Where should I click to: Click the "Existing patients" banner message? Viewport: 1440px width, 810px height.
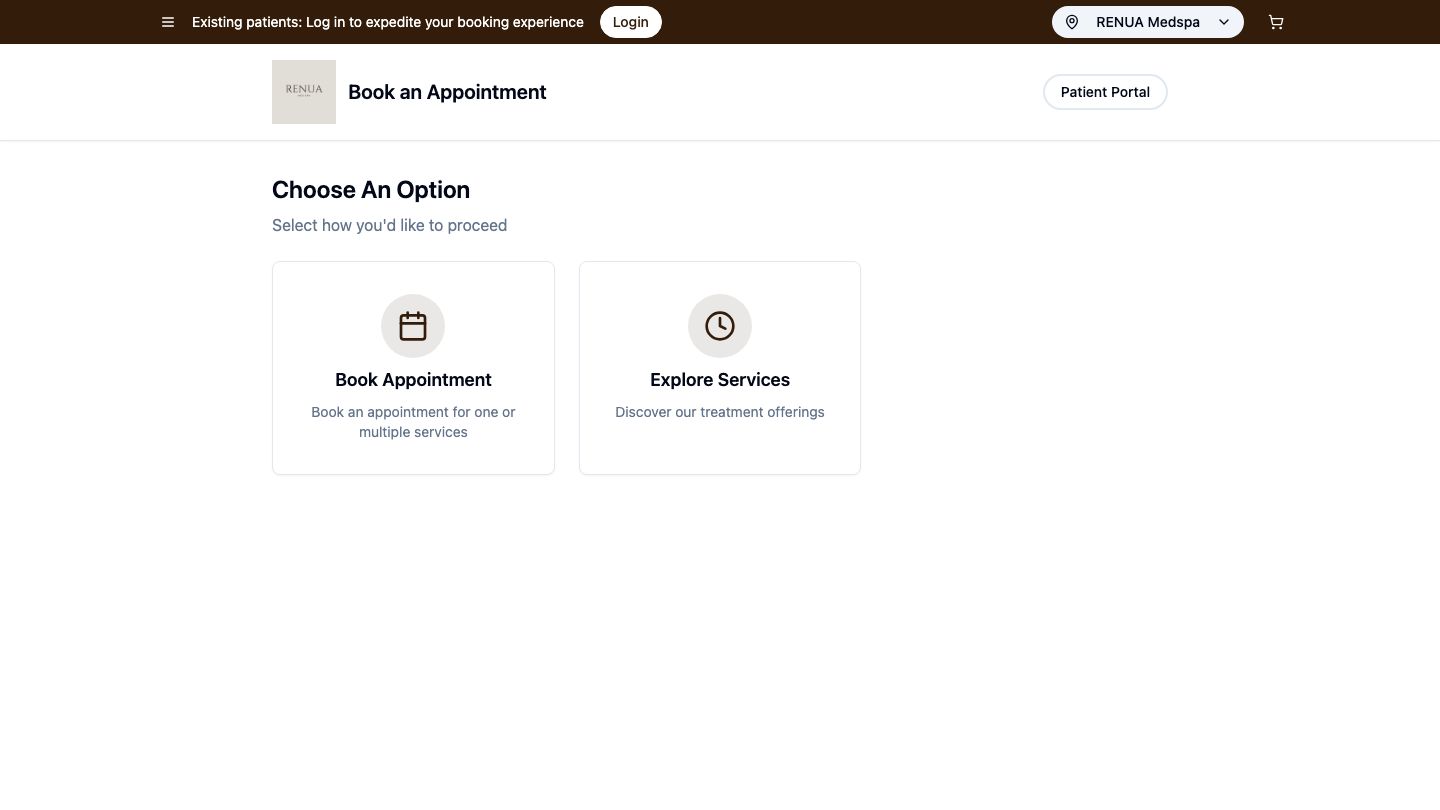(x=388, y=22)
